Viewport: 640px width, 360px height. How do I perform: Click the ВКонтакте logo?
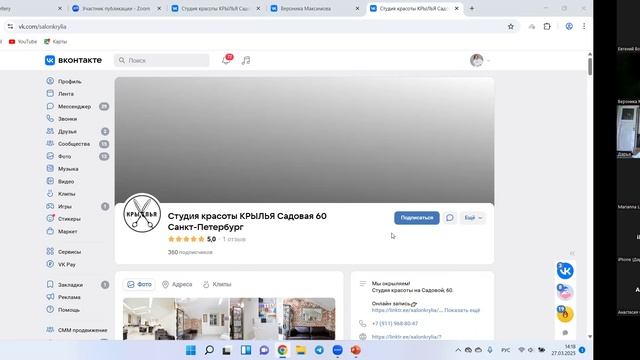(73, 60)
